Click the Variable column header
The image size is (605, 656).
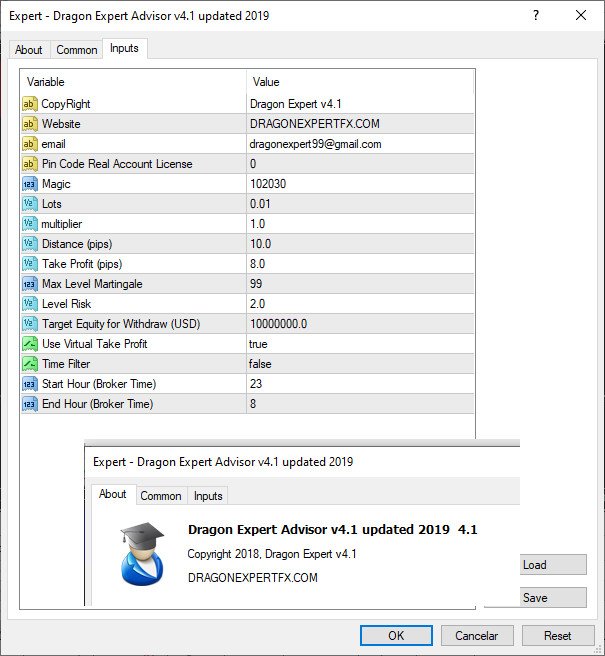click(x=133, y=82)
